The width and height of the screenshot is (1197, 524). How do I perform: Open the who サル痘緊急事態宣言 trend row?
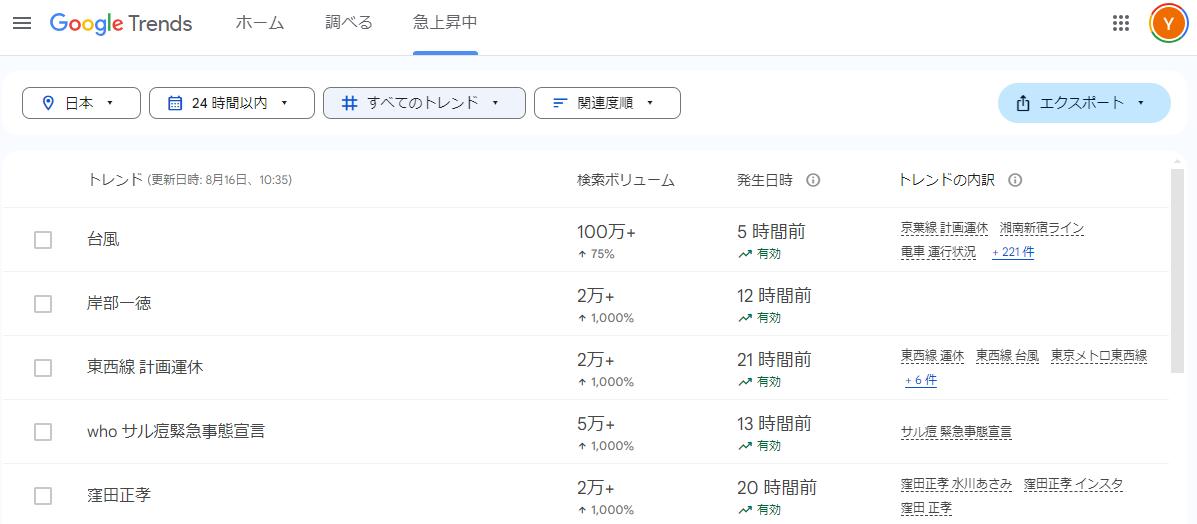[x=176, y=432]
